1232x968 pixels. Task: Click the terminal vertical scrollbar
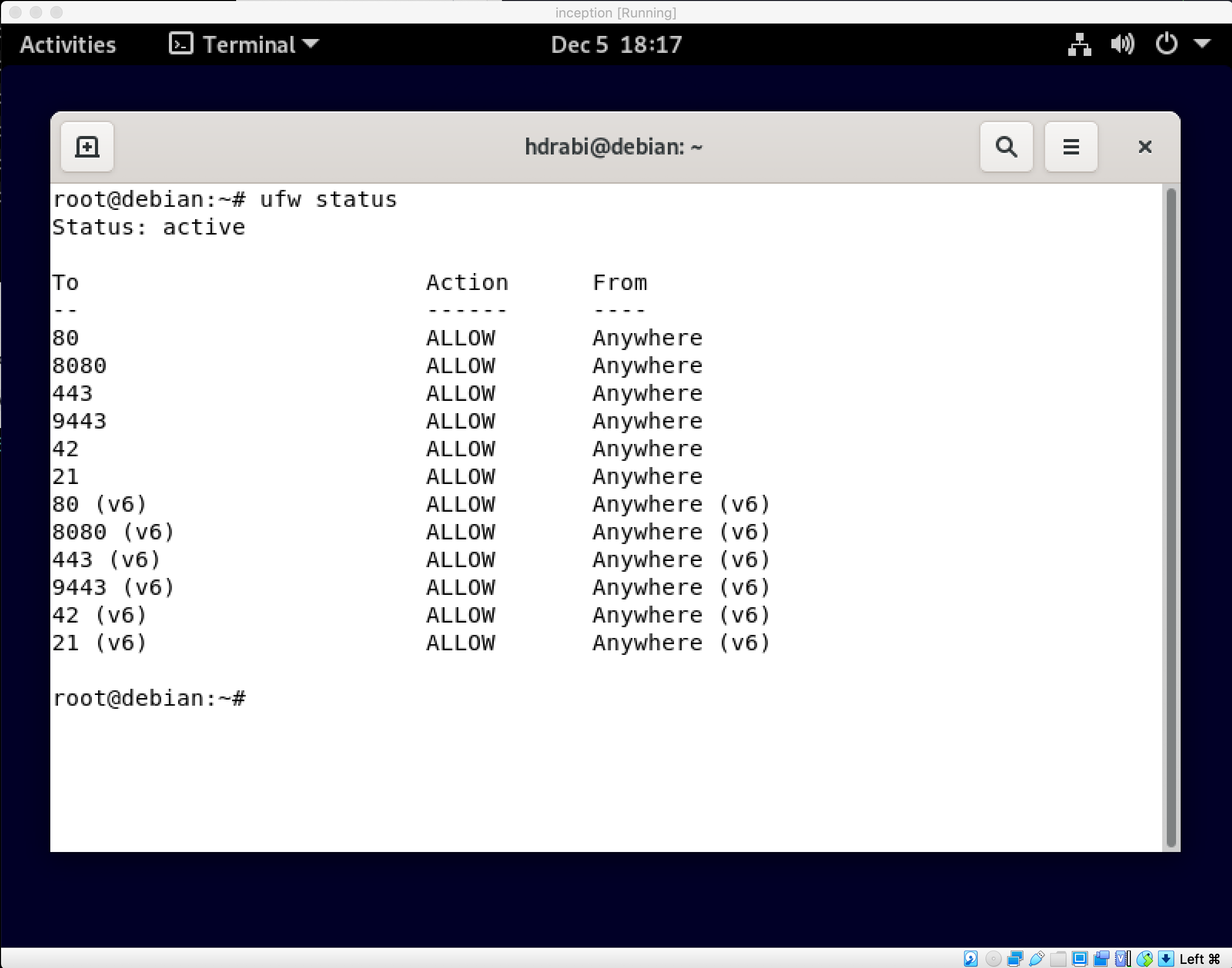tap(1171, 517)
